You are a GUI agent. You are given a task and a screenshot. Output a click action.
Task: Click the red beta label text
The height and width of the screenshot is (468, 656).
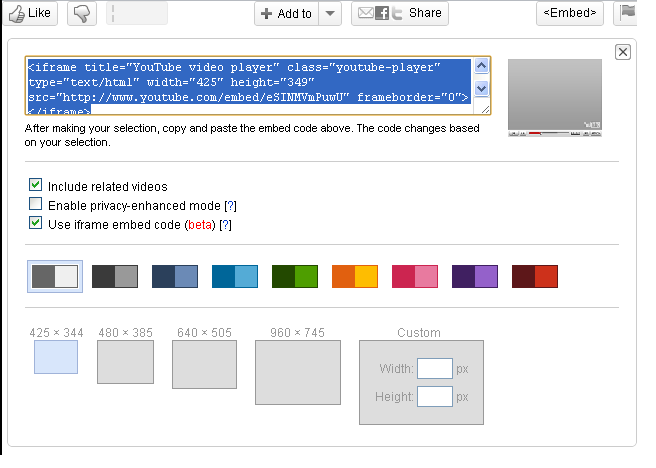(200, 225)
